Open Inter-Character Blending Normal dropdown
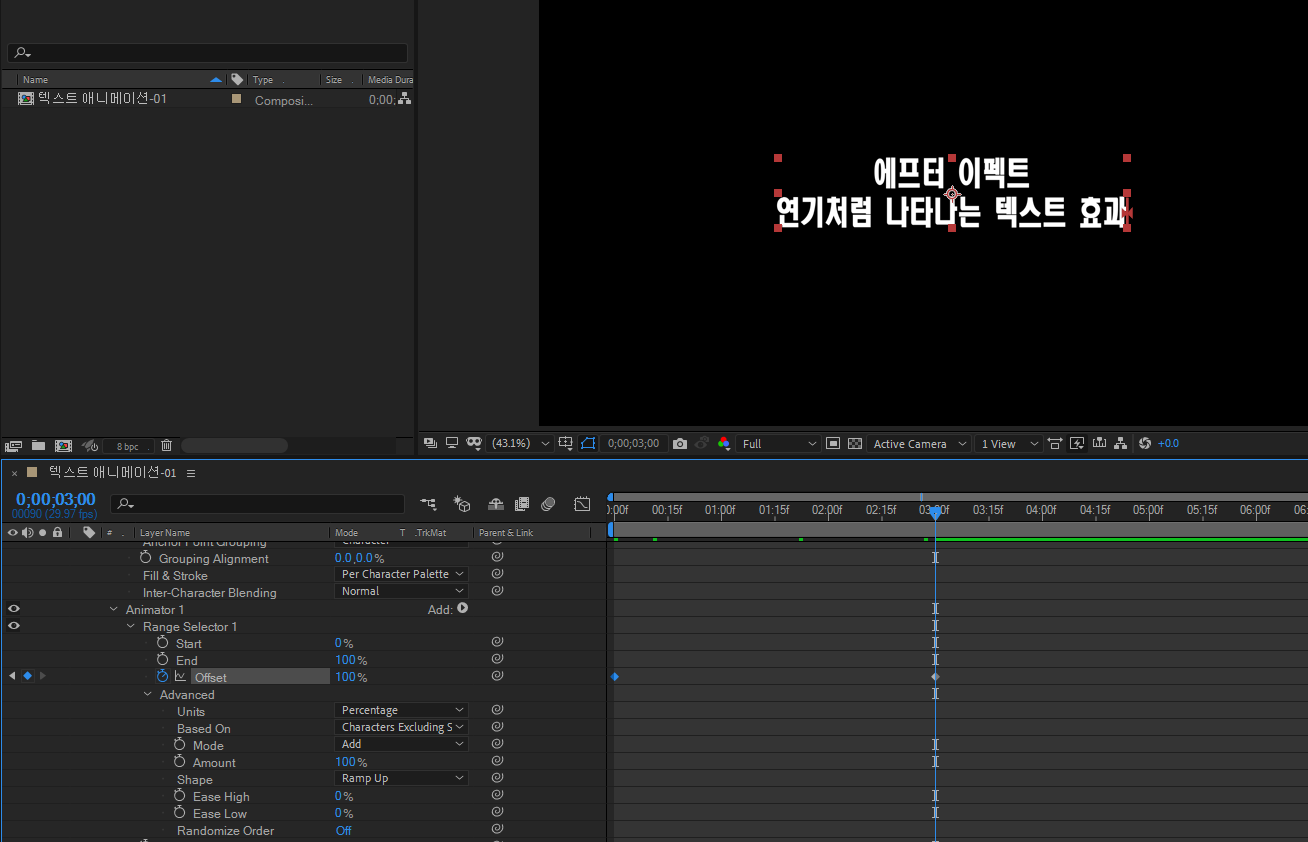1308x842 pixels. [401, 591]
